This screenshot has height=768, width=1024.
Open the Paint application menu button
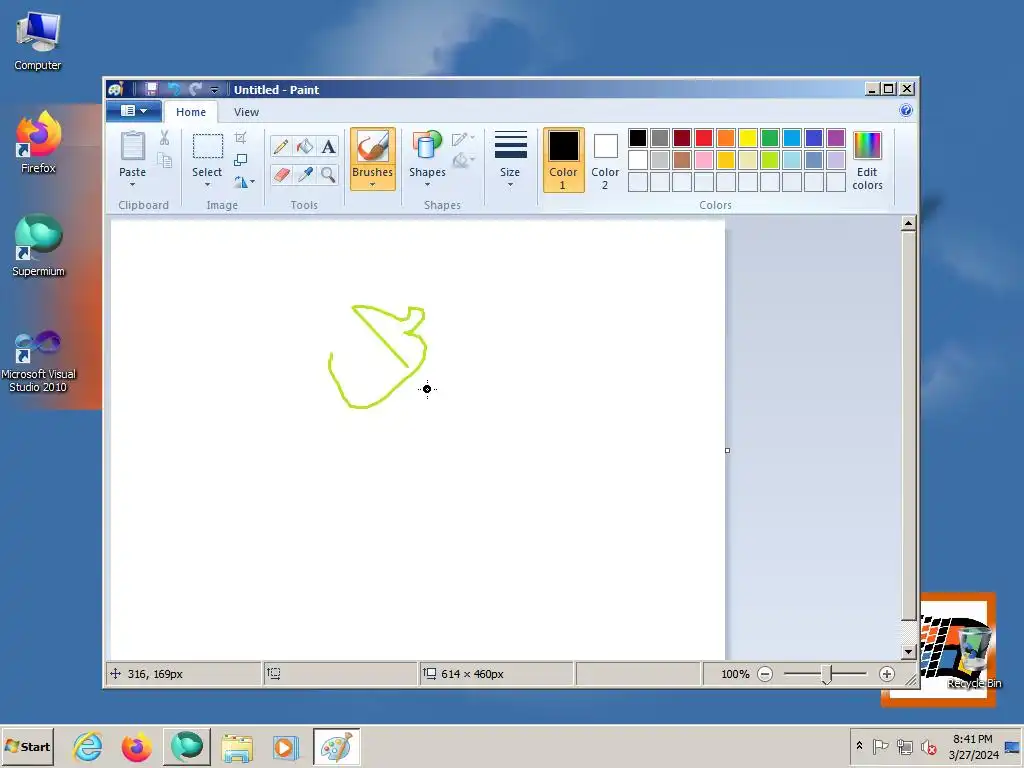coord(134,111)
